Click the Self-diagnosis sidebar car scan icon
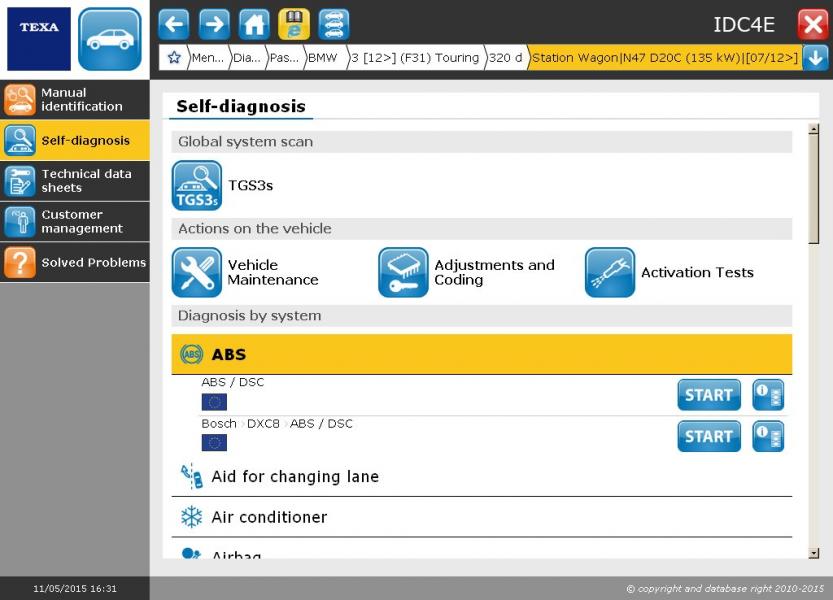 [x=20, y=140]
